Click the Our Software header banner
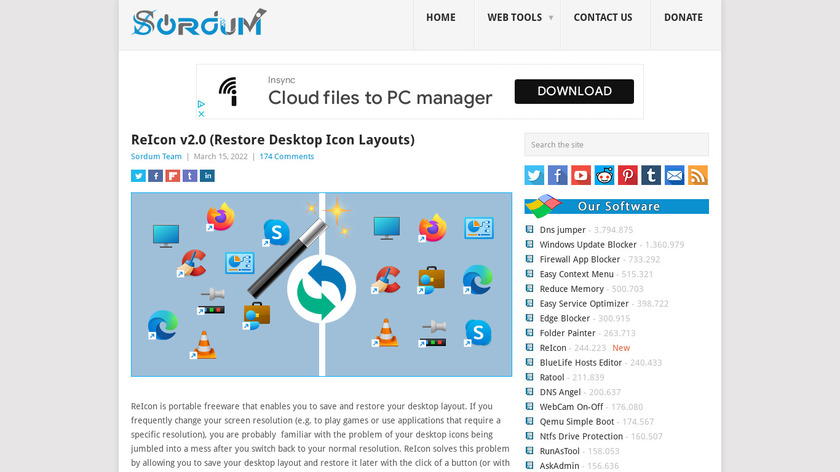This screenshot has height=472, width=840. click(x=616, y=206)
